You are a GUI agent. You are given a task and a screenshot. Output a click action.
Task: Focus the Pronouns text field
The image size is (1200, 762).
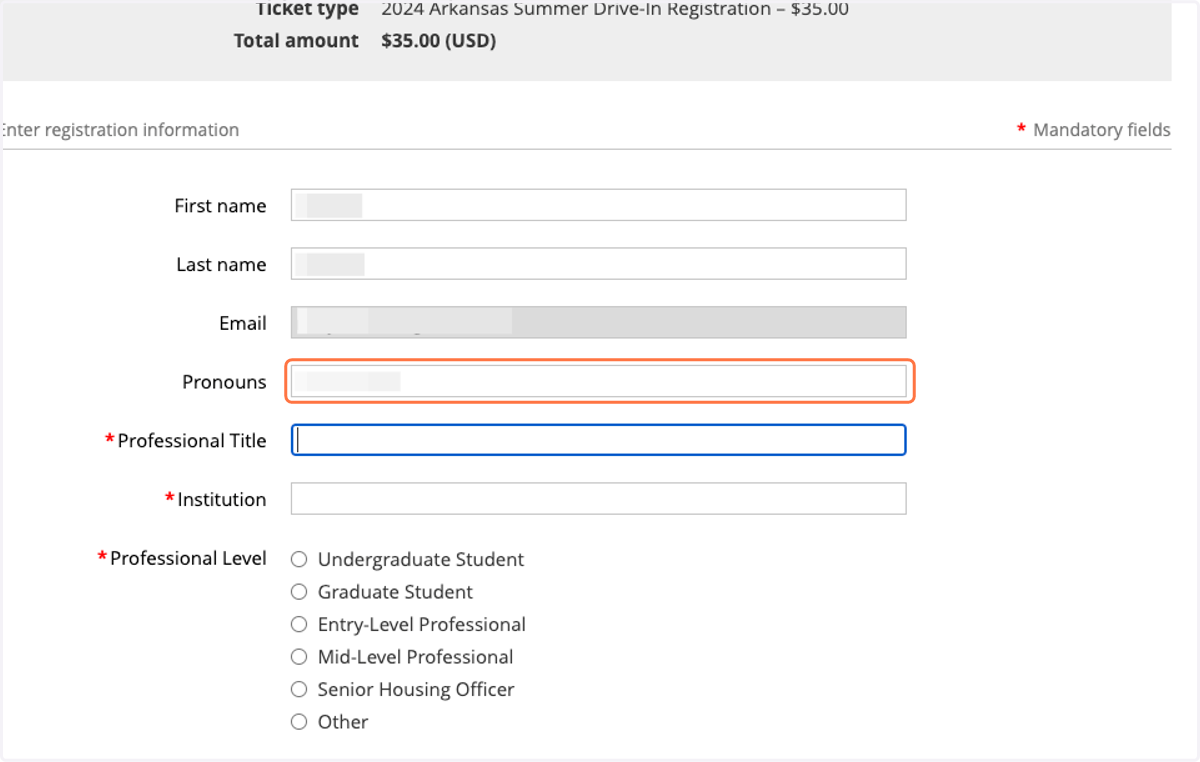(x=598, y=381)
